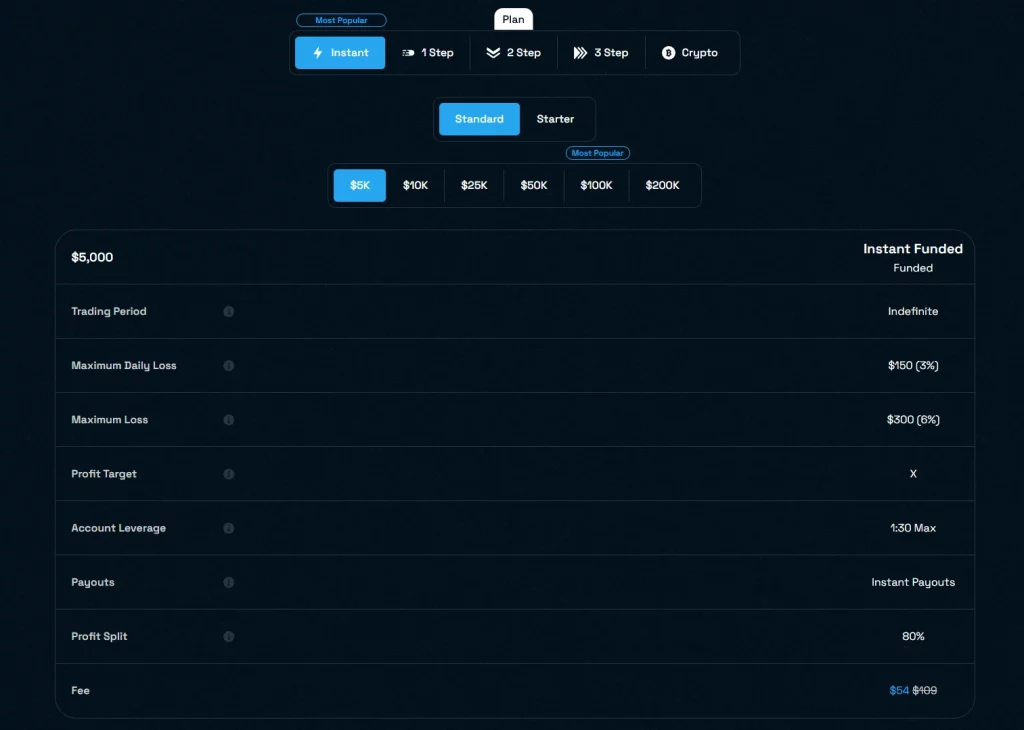This screenshot has width=1024, height=730.
Task: Choose the most popular $100K account size
Action: coord(596,185)
